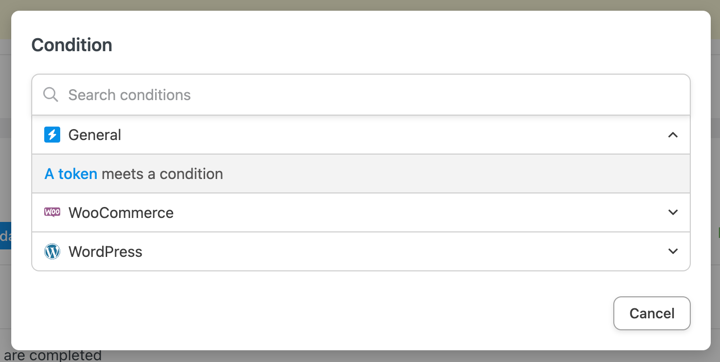Click the blue "A token" text
Viewport: 720px width, 362px height.
(71, 174)
